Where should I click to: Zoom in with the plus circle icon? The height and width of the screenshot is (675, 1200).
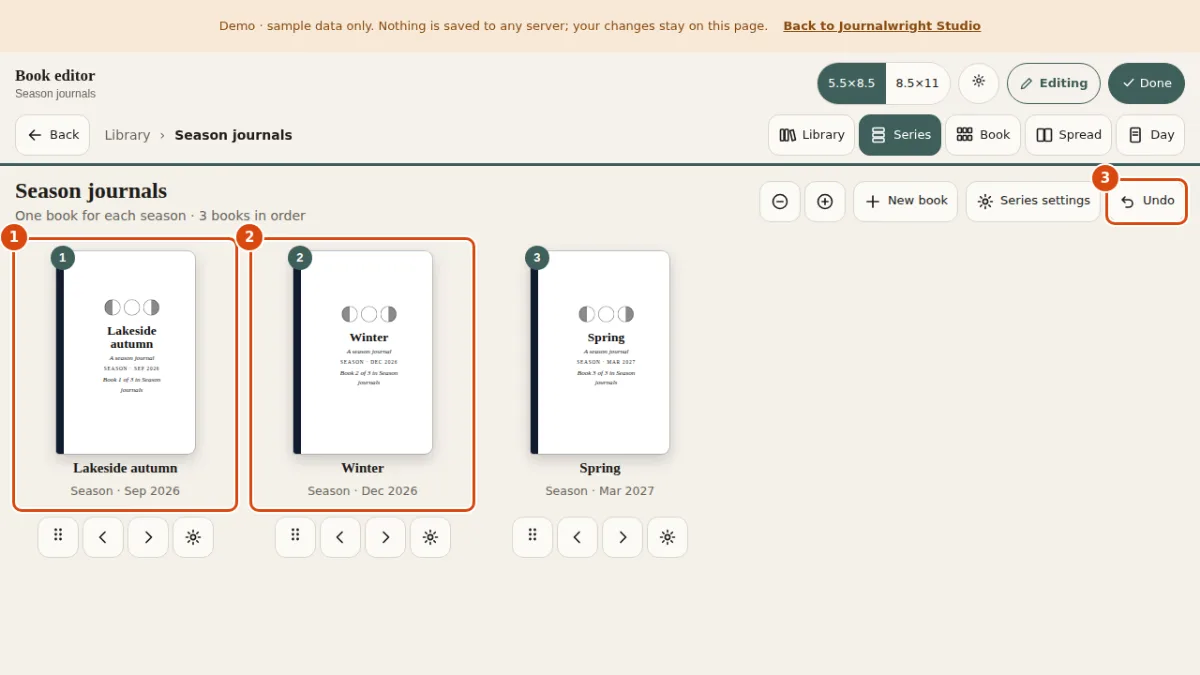[825, 201]
